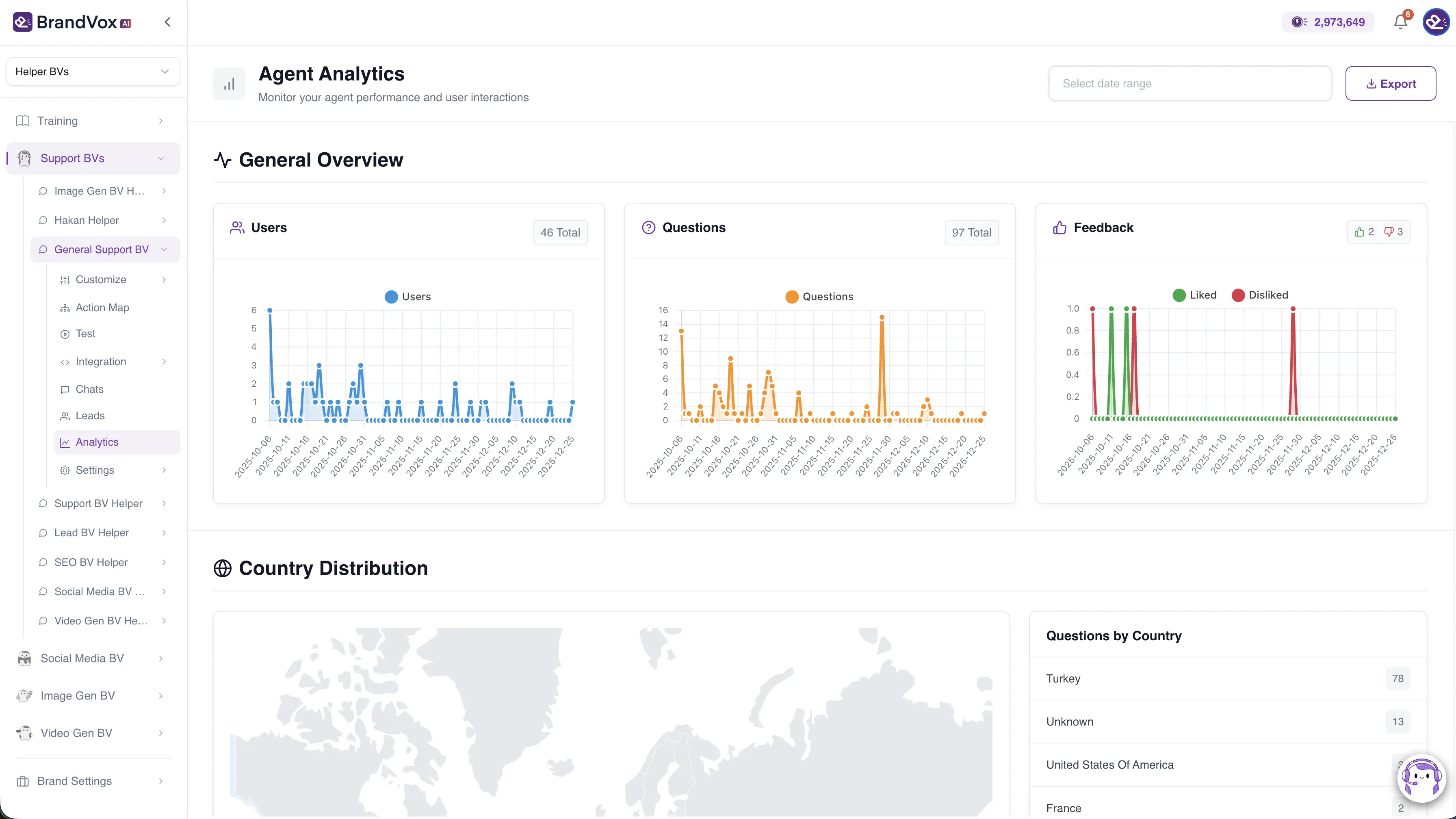Click the BrandVox logo icon

coord(23,22)
